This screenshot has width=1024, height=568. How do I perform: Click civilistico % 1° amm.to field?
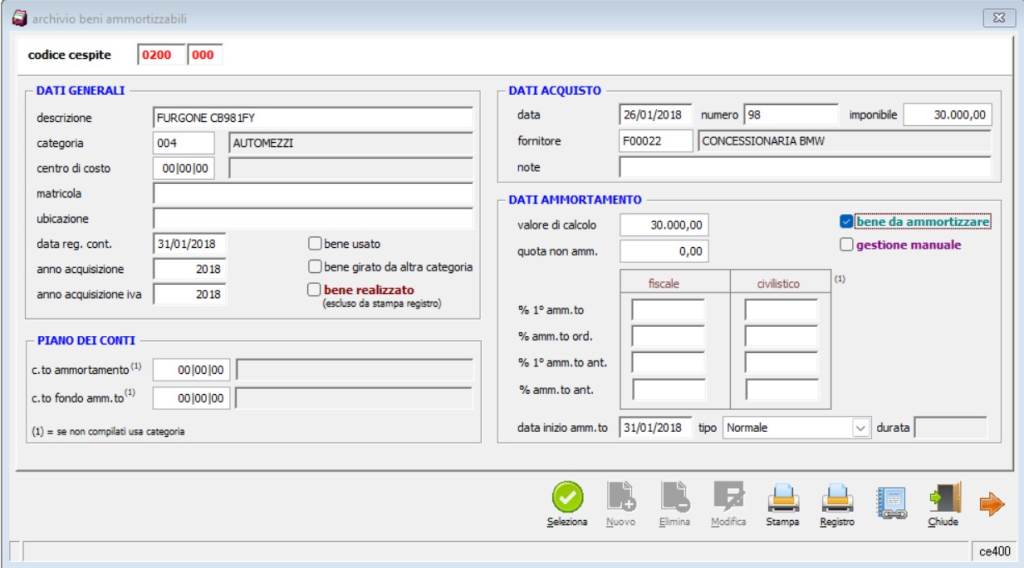[781, 310]
